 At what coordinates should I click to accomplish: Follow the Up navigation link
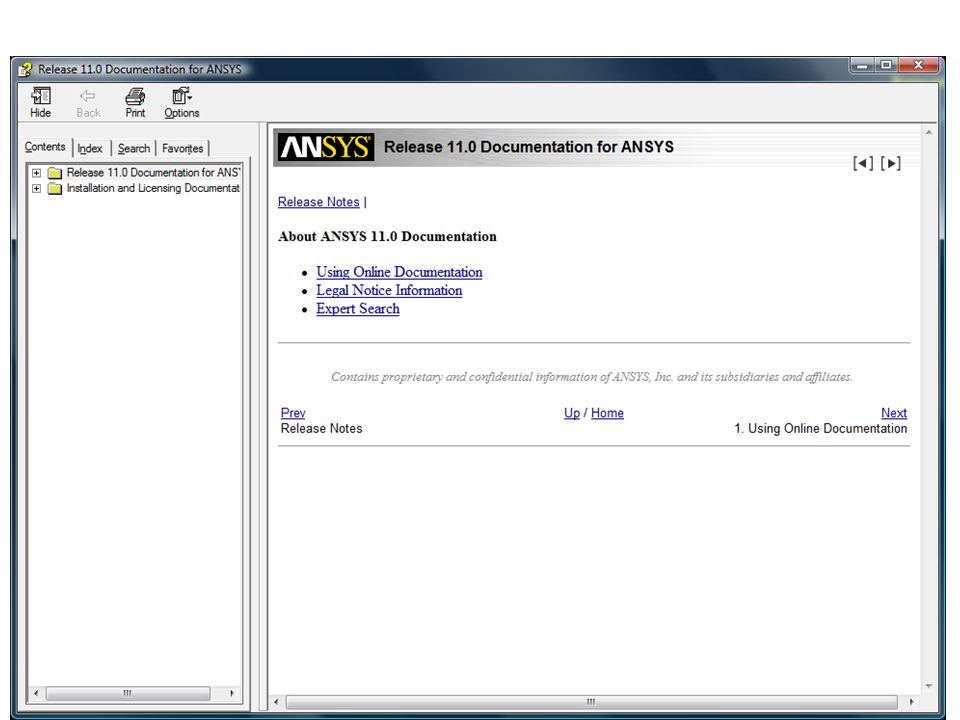click(572, 413)
